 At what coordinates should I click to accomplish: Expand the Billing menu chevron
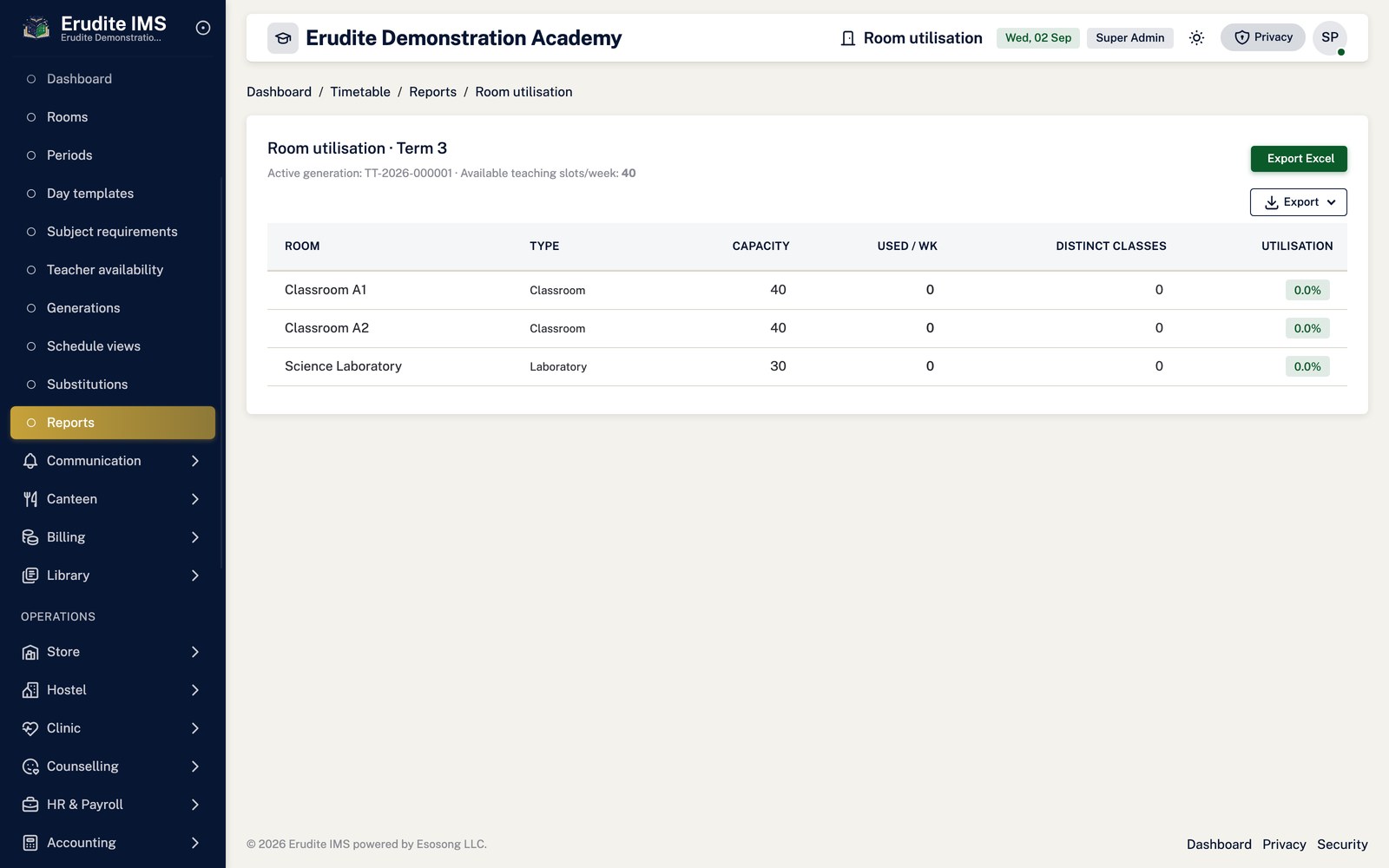pos(195,537)
